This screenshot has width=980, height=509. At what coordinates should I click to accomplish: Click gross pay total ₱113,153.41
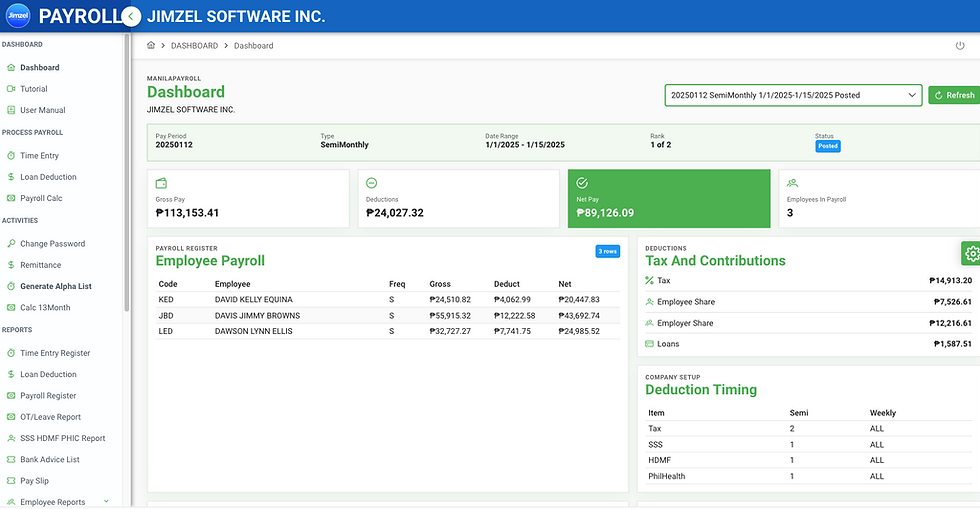(x=188, y=213)
